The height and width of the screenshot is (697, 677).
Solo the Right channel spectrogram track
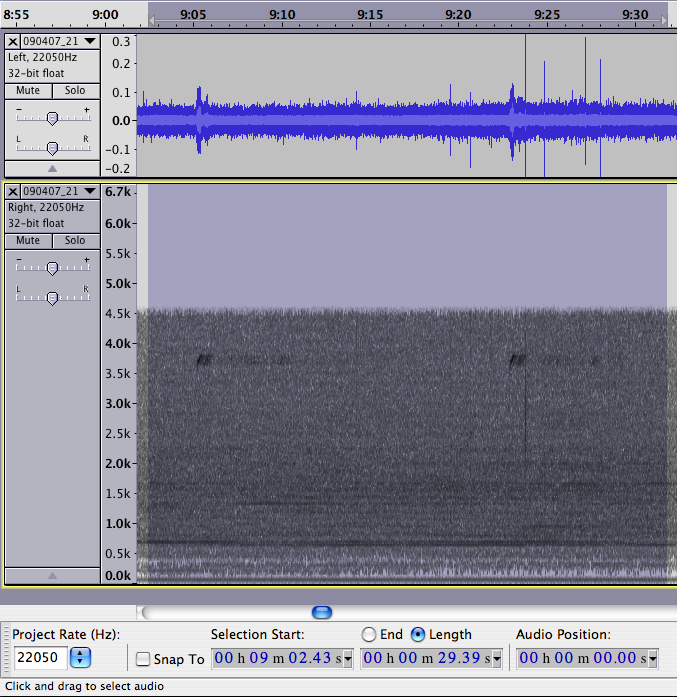point(75,240)
